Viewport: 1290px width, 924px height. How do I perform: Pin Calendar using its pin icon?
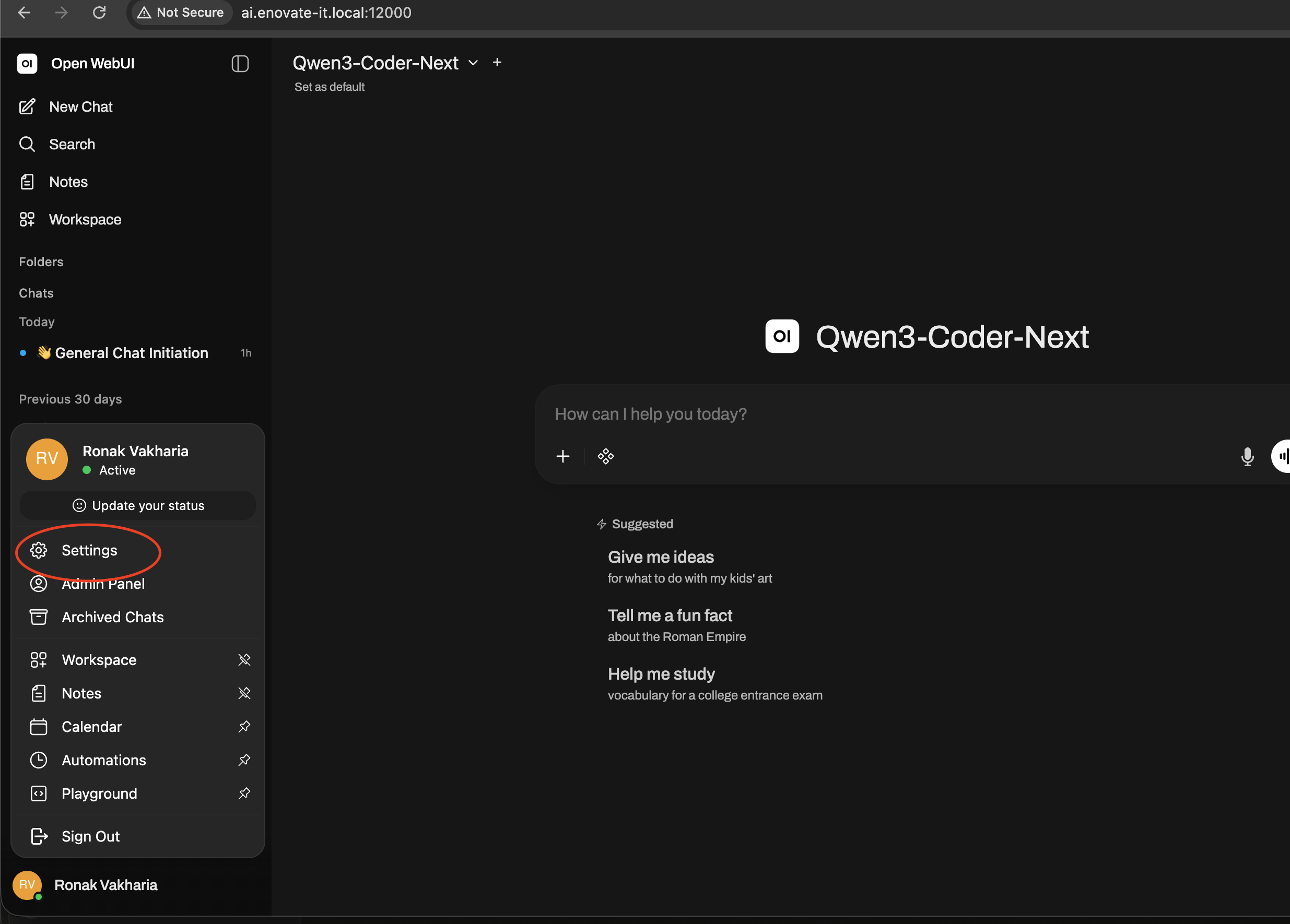[244, 727]
